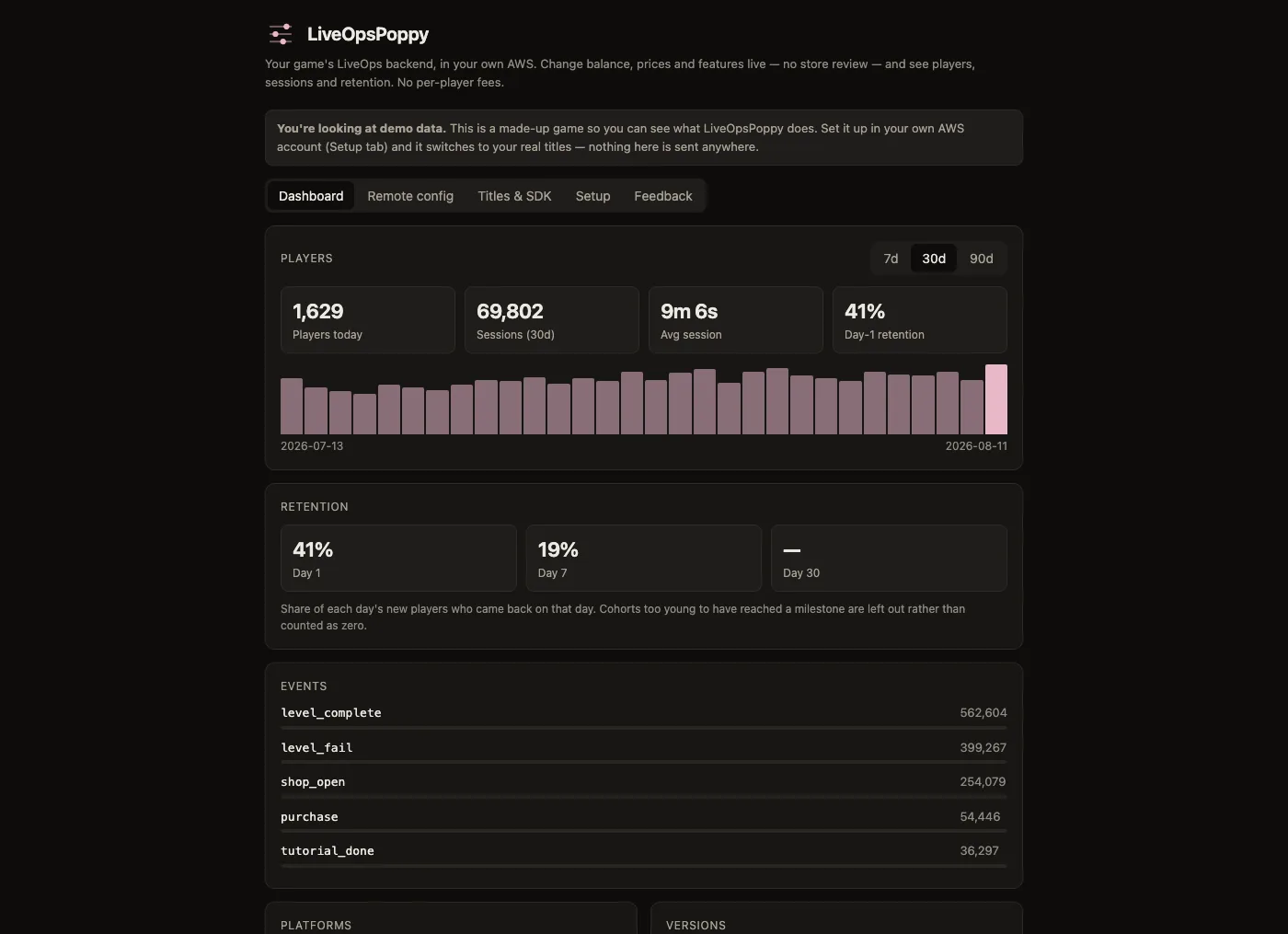This screenshot has width=1288, height=934.
Task: Switch to the 90d time range
Action: 982,259
